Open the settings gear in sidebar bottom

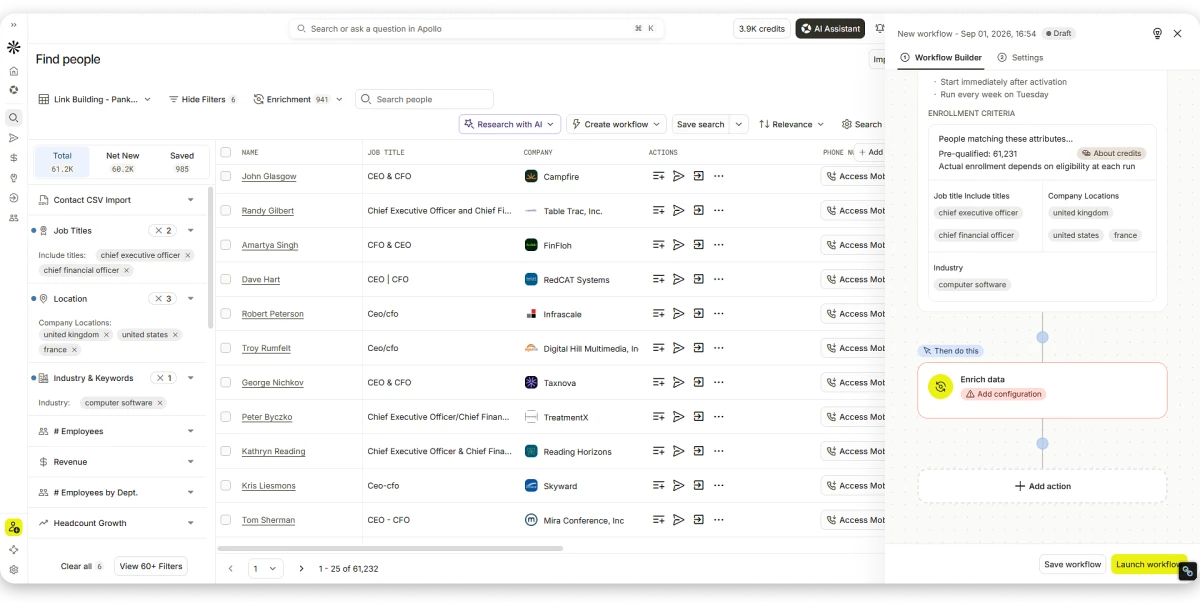click(x=13, y=570)
